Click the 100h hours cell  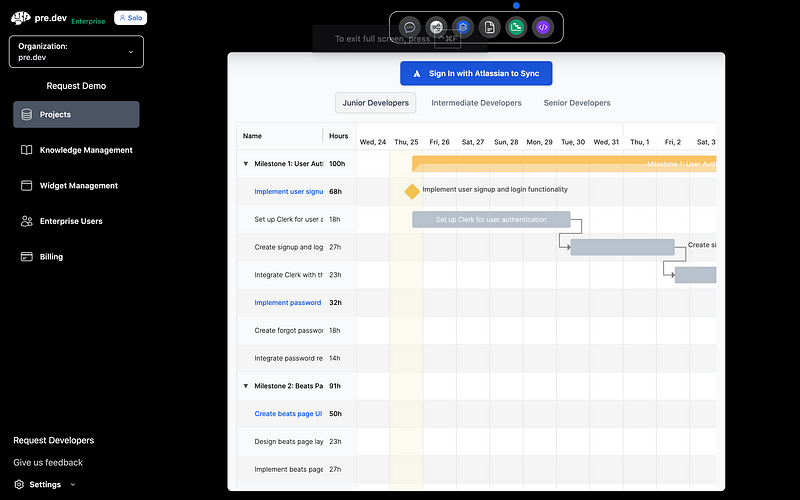coord(337,164)
